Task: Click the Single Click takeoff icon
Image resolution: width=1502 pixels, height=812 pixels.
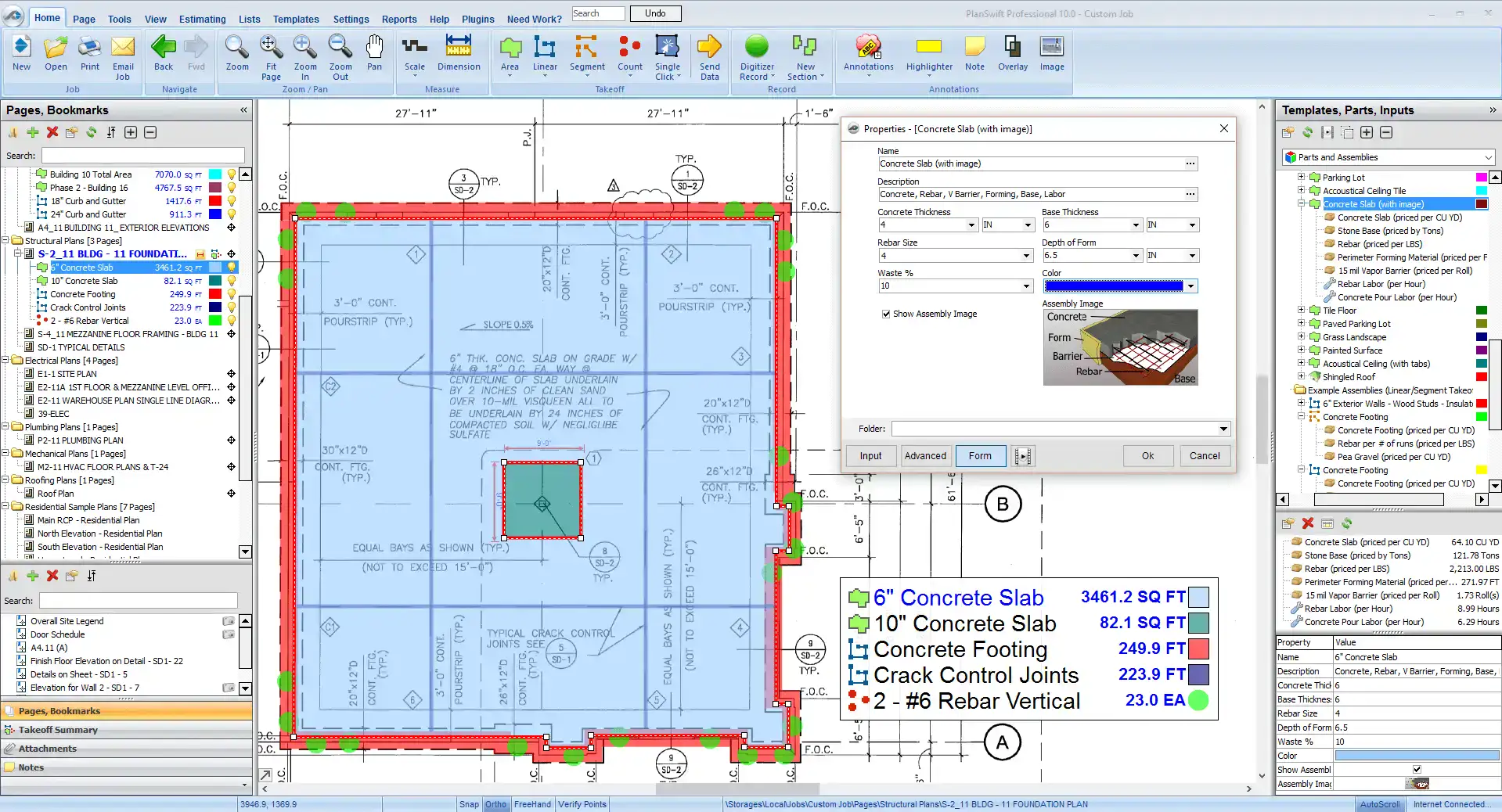Action: (668, 56)
